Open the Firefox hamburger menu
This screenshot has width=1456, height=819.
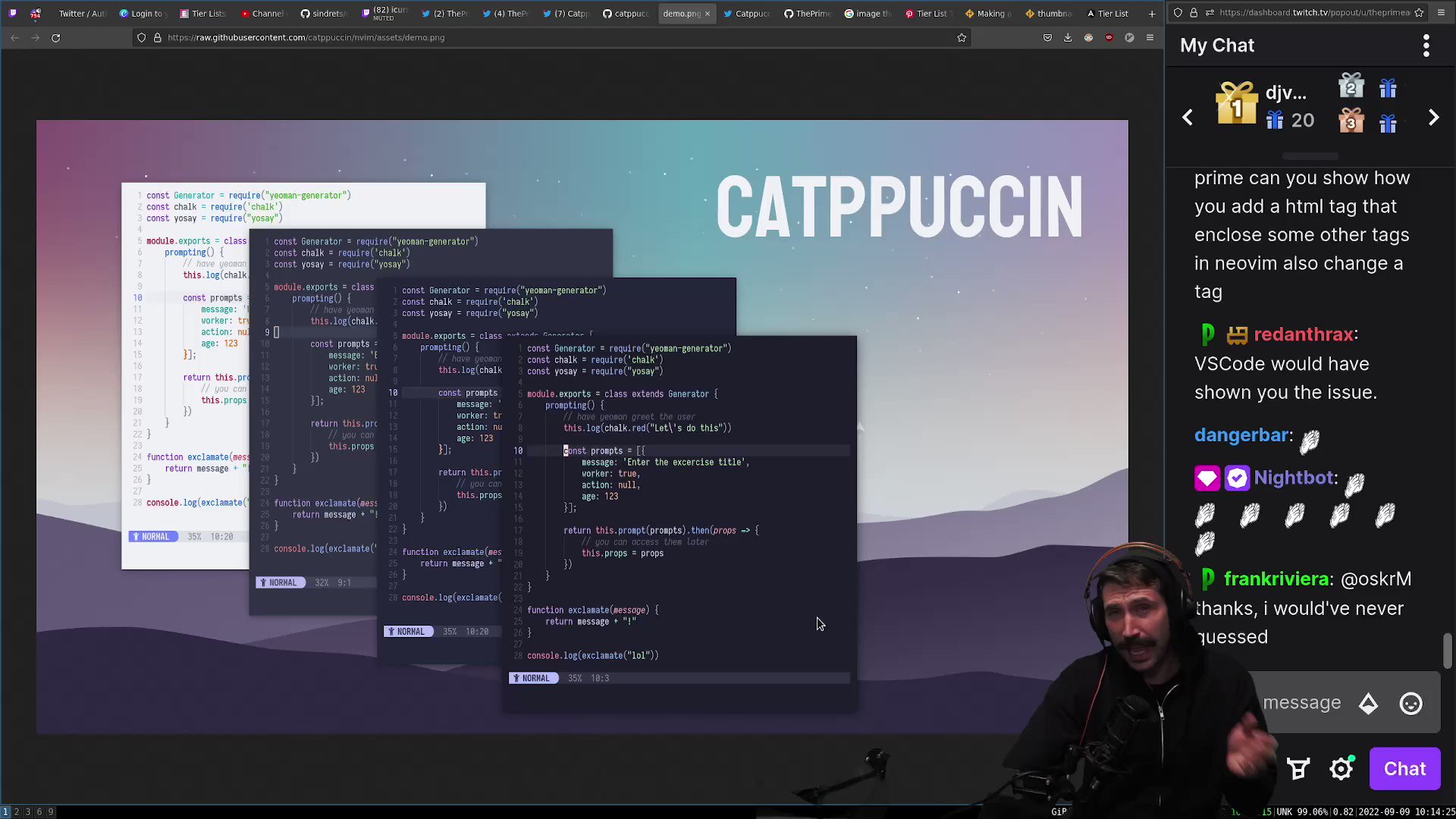tap(1150, 37)
